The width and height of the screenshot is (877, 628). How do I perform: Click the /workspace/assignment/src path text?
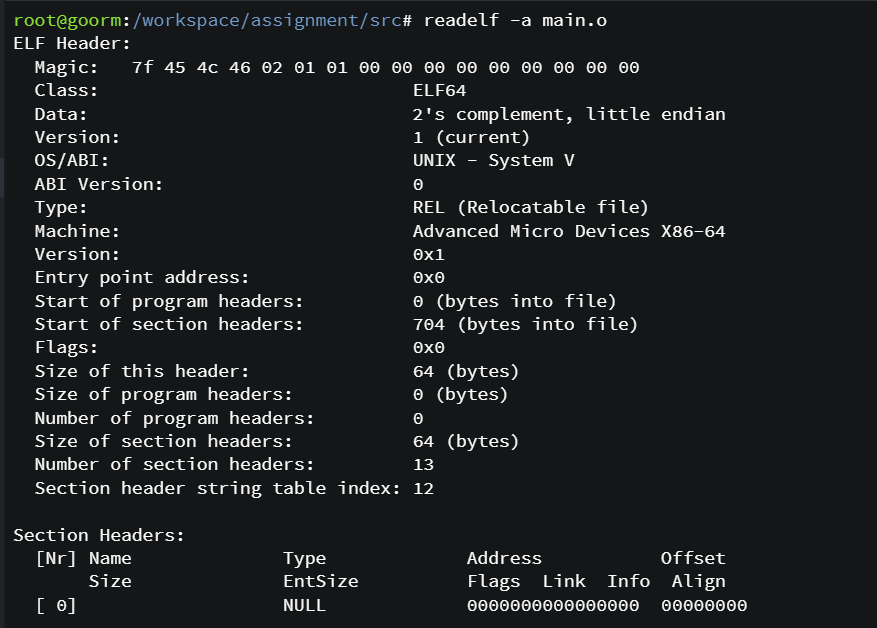267,21
